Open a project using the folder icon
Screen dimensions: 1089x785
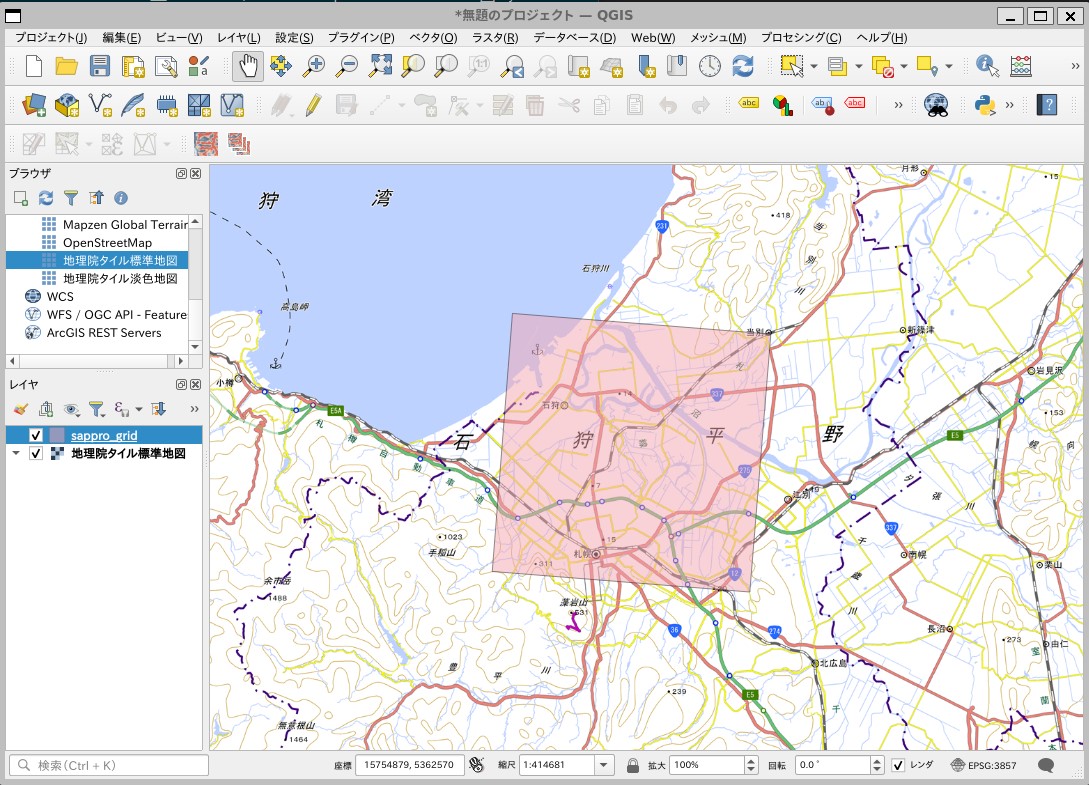click(x=67, y=67)
